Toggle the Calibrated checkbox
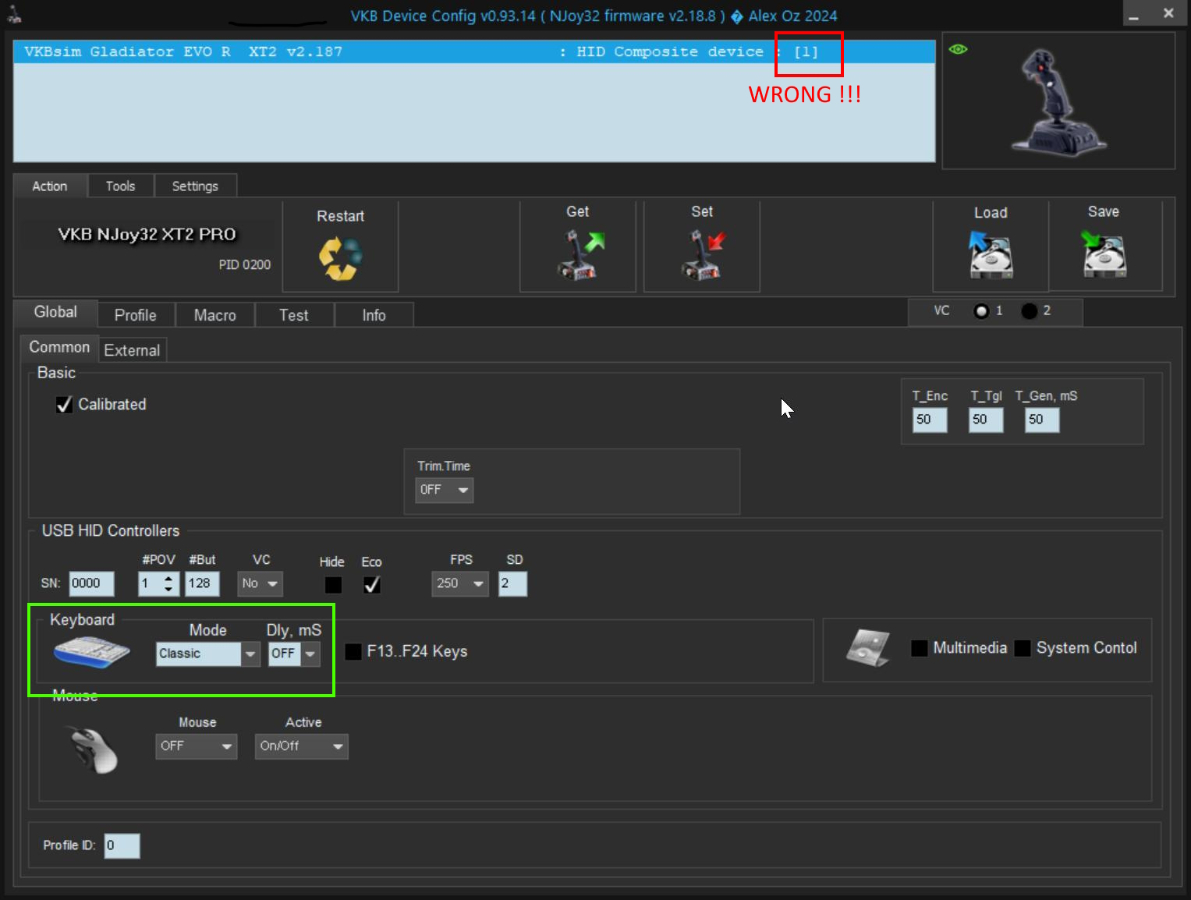Viewport: 1191px width, 900px height. point(64,405)
